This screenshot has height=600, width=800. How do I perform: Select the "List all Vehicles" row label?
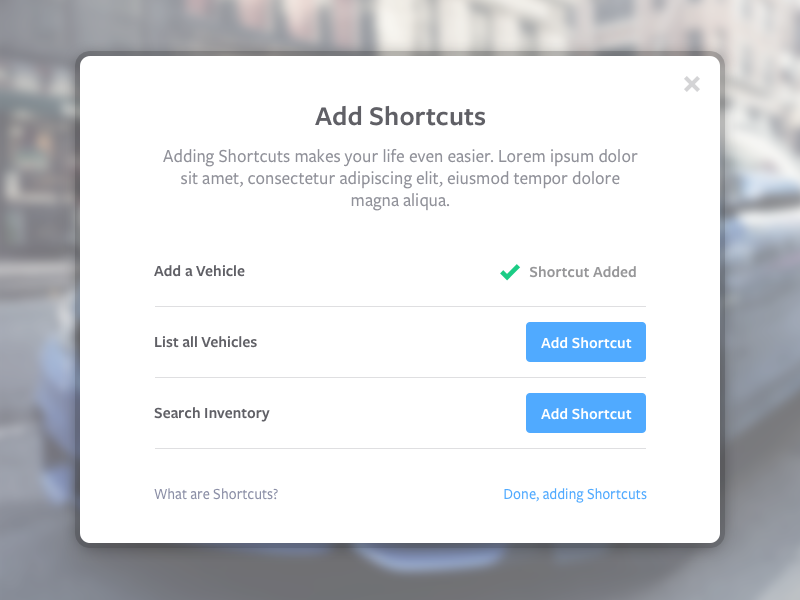coord(205,342)
